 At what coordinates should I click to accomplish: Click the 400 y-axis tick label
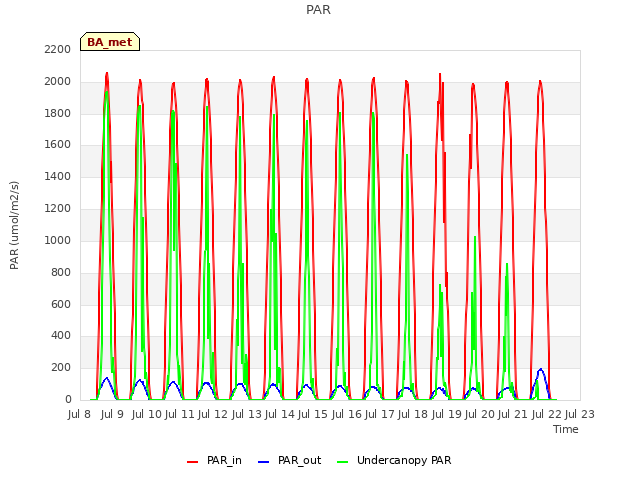61,336
